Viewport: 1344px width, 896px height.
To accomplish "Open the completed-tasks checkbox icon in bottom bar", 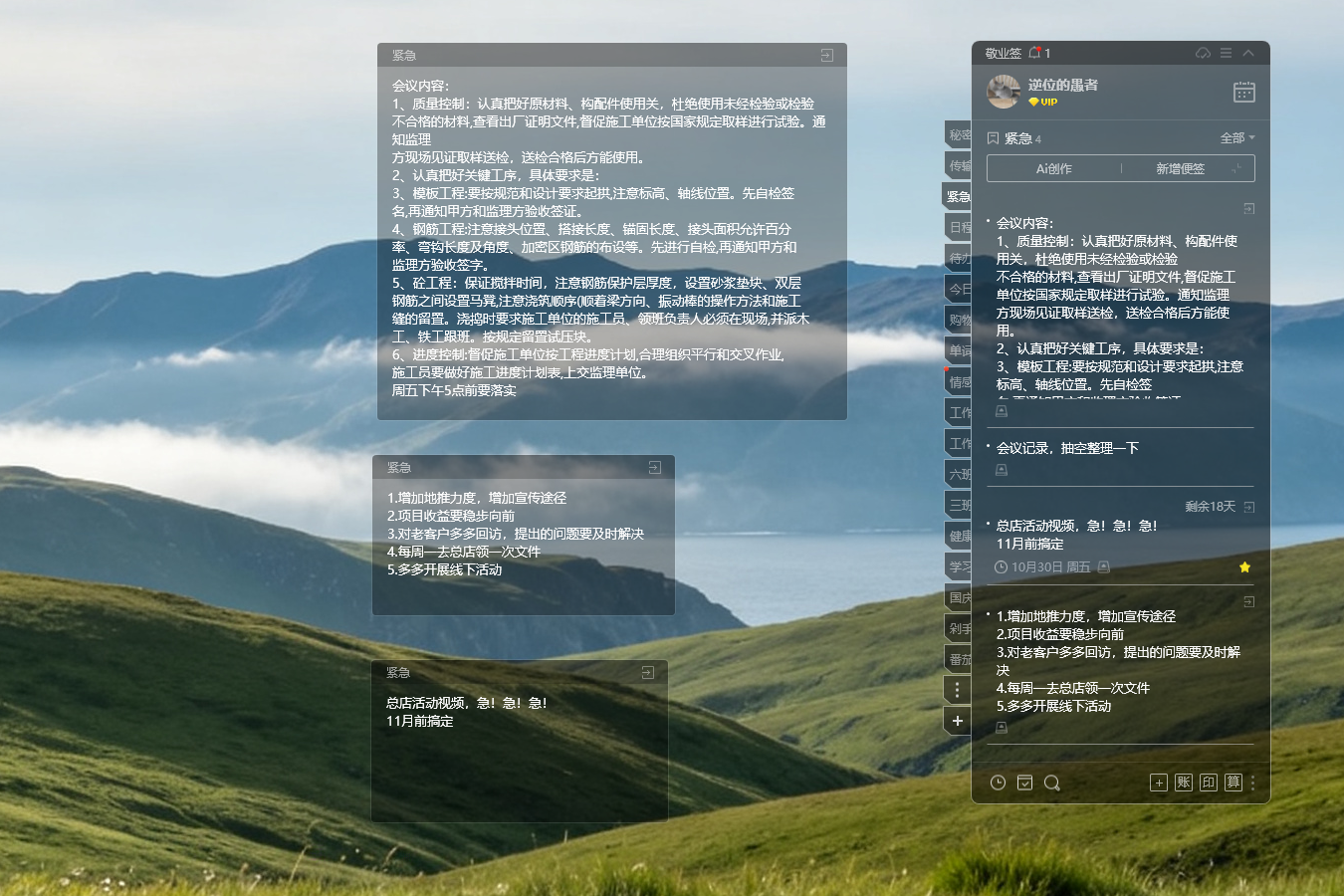I will coord(1024,783).
